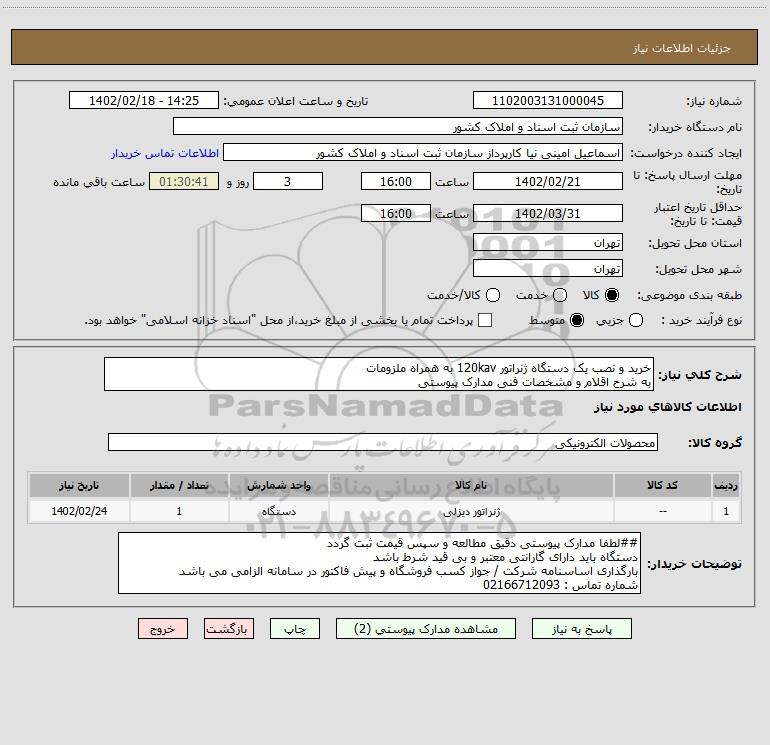The width and height of the screenshot is (770, 745).
Task: Click the response deadline time 16:00 field
Action: tap(396, 181)
